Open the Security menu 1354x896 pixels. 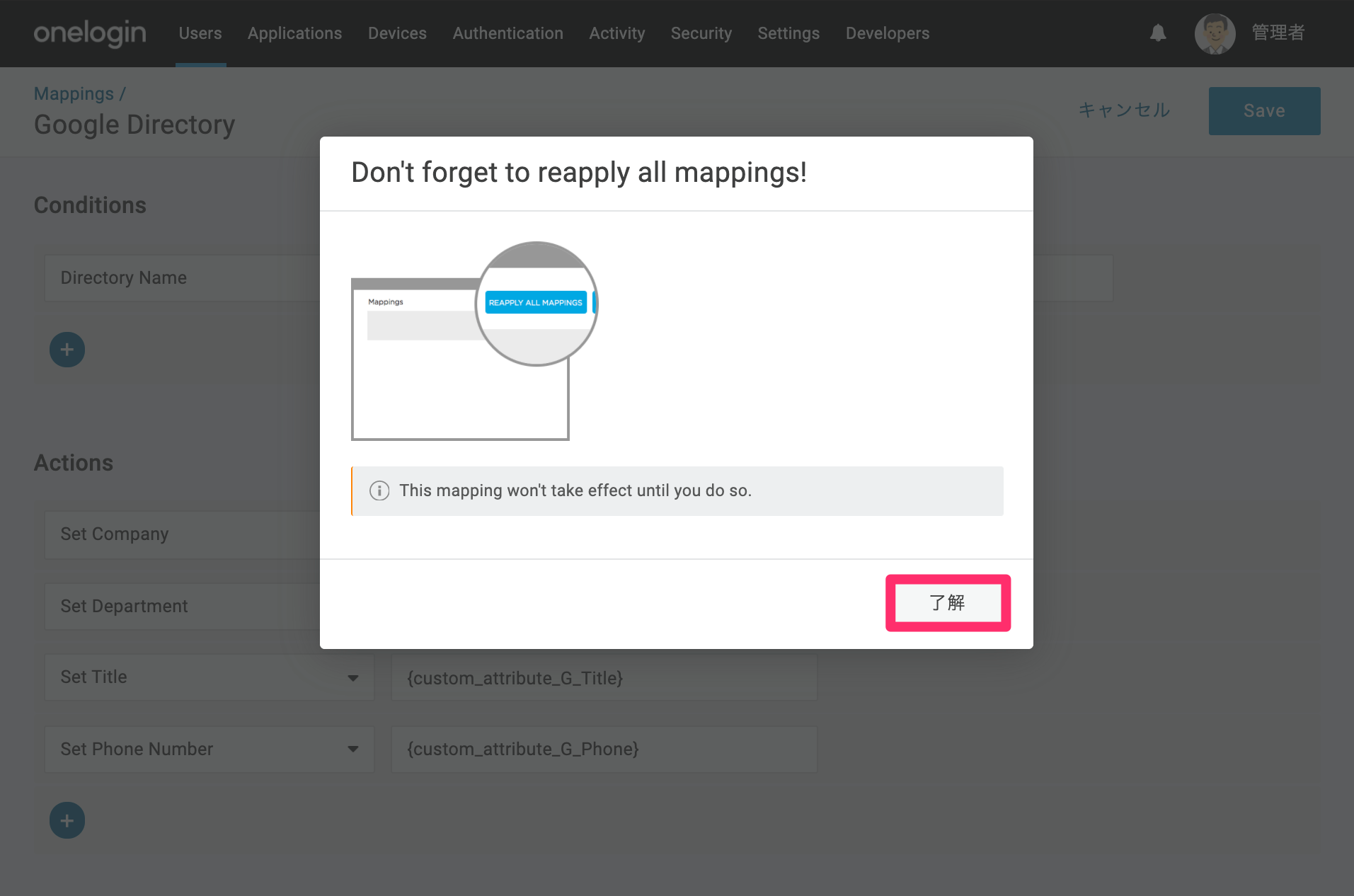(x=701, y=33)
